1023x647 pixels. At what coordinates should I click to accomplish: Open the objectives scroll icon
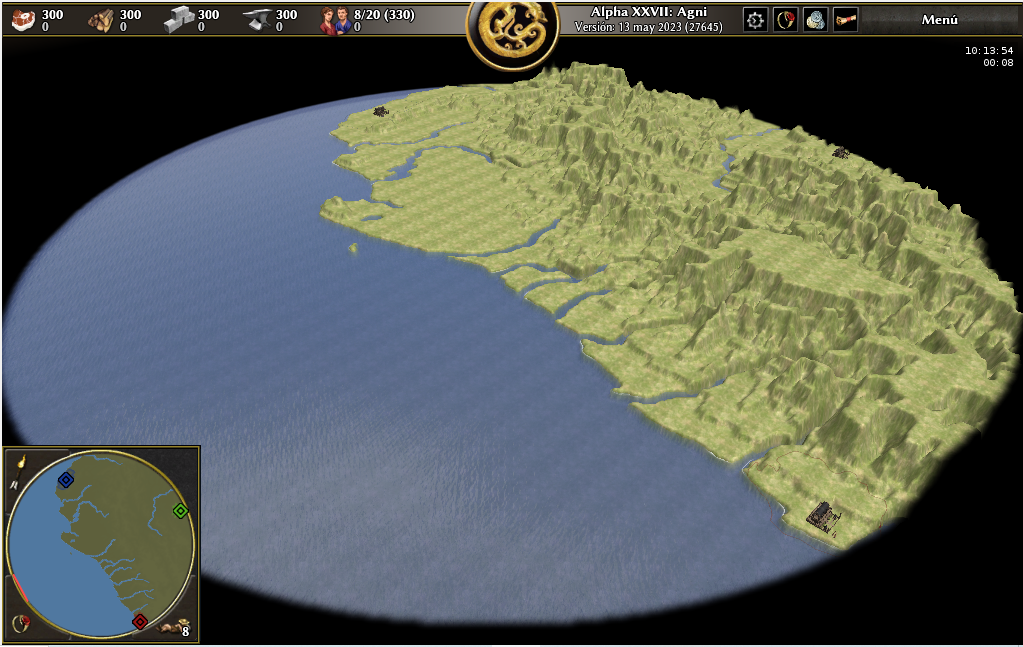point(845,20)
